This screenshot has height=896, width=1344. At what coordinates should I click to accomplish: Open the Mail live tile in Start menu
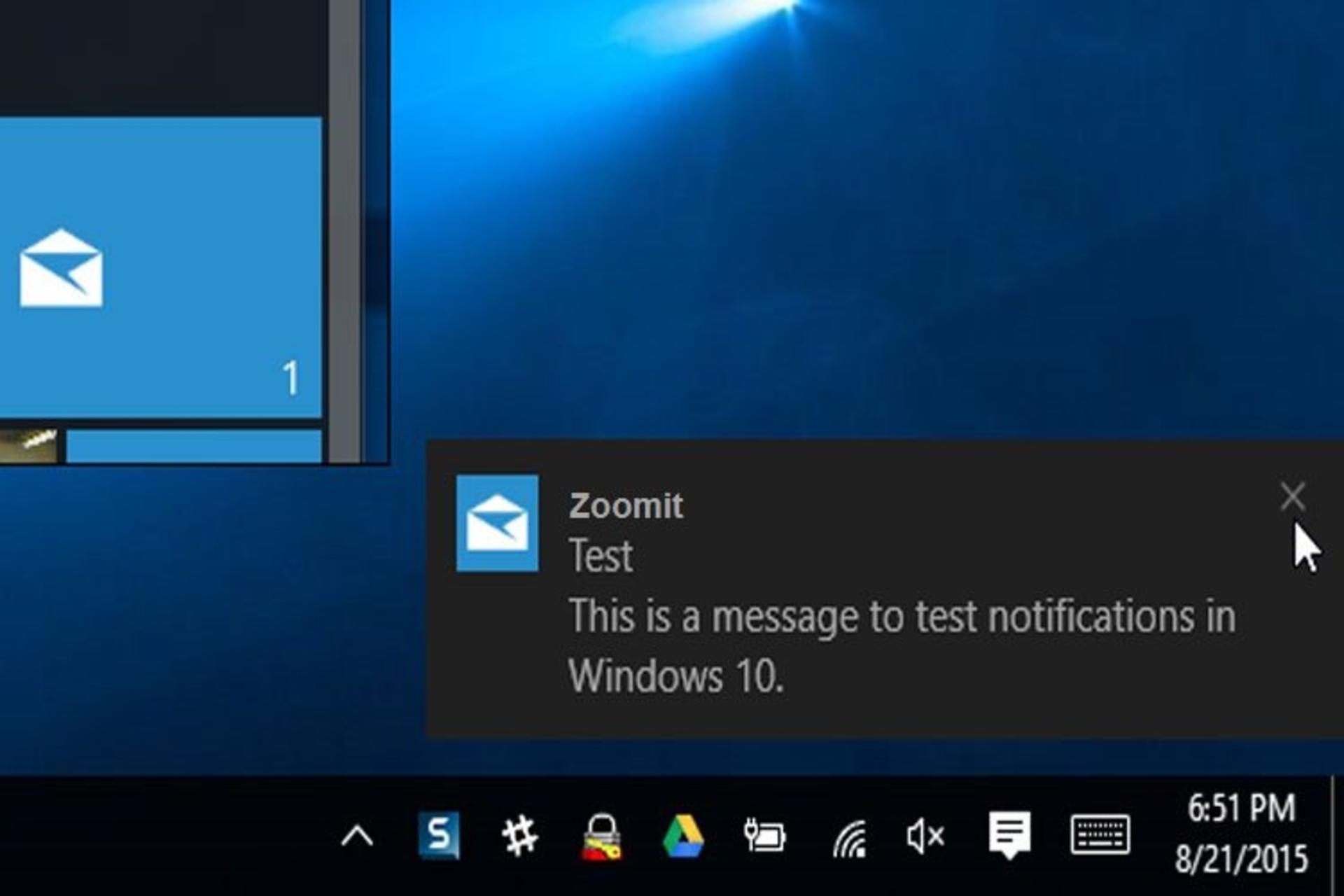click(x=160, y=268)
